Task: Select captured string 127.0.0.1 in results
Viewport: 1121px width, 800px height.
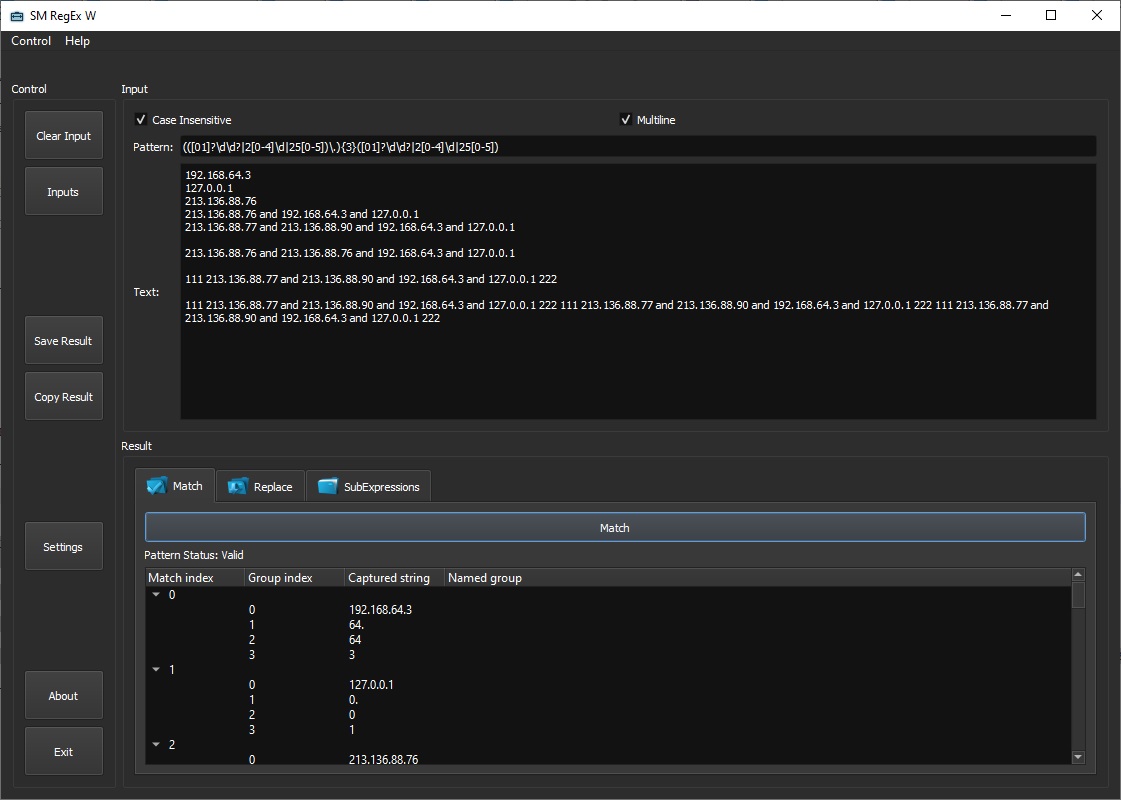Action: click(x=371, y=685)
